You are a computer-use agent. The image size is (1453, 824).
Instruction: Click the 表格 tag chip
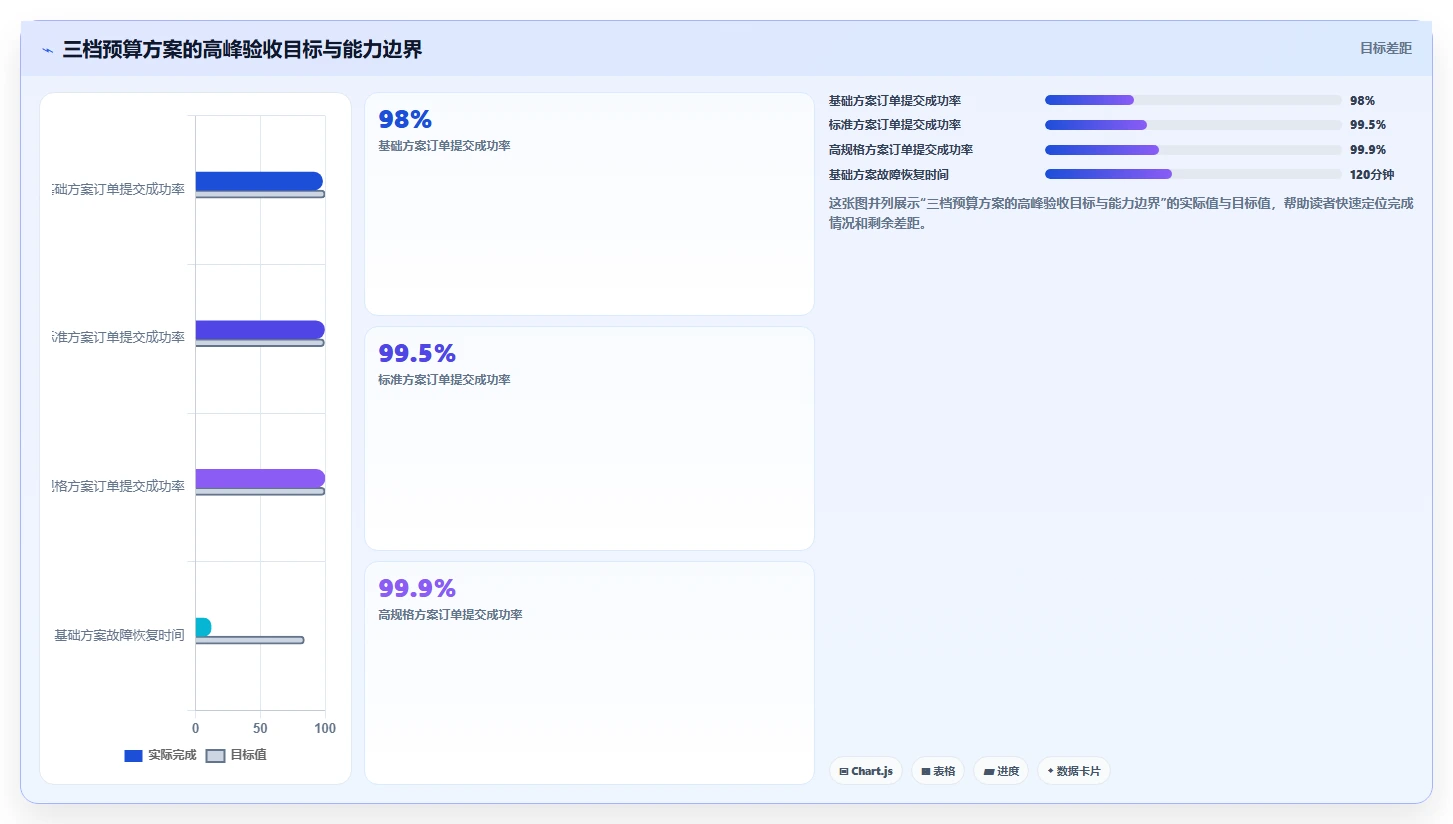(x=938, y=771)
